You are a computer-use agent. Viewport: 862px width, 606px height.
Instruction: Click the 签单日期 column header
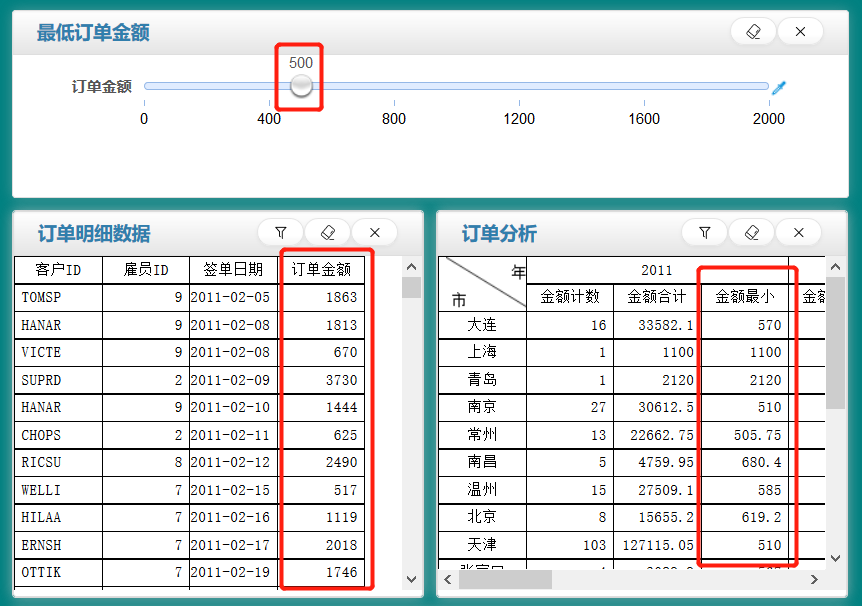[233, 270]
